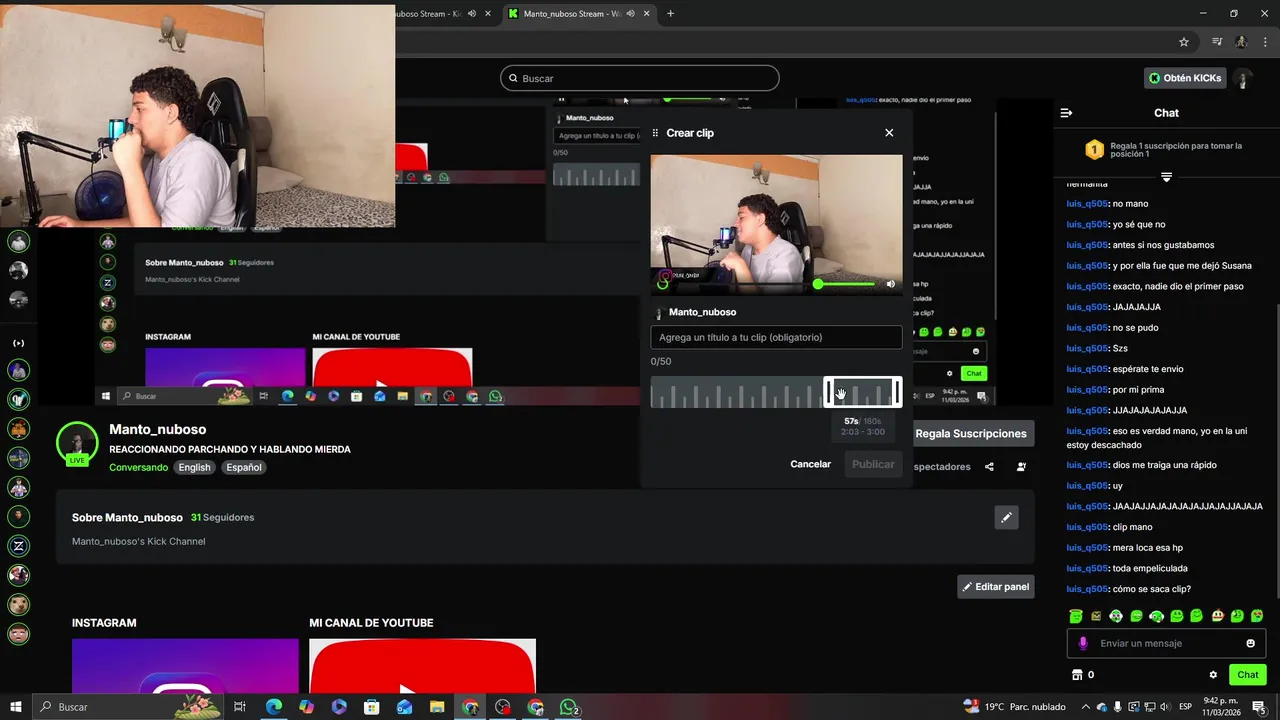Select the first angel halo emote

pyautogui.click(x=1075, y=616)
